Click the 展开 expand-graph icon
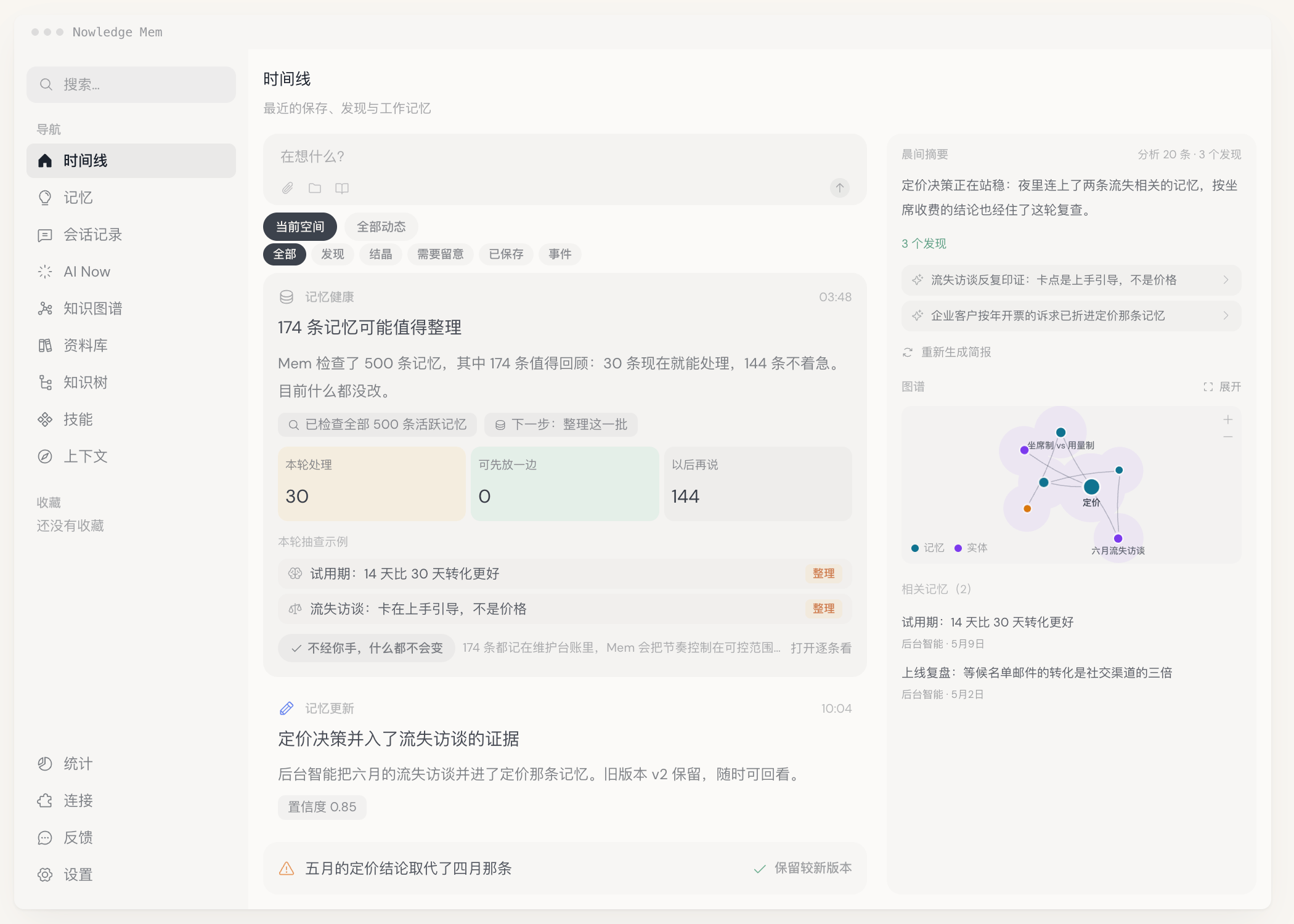The image size is (1294, 924). [1208, 387]
